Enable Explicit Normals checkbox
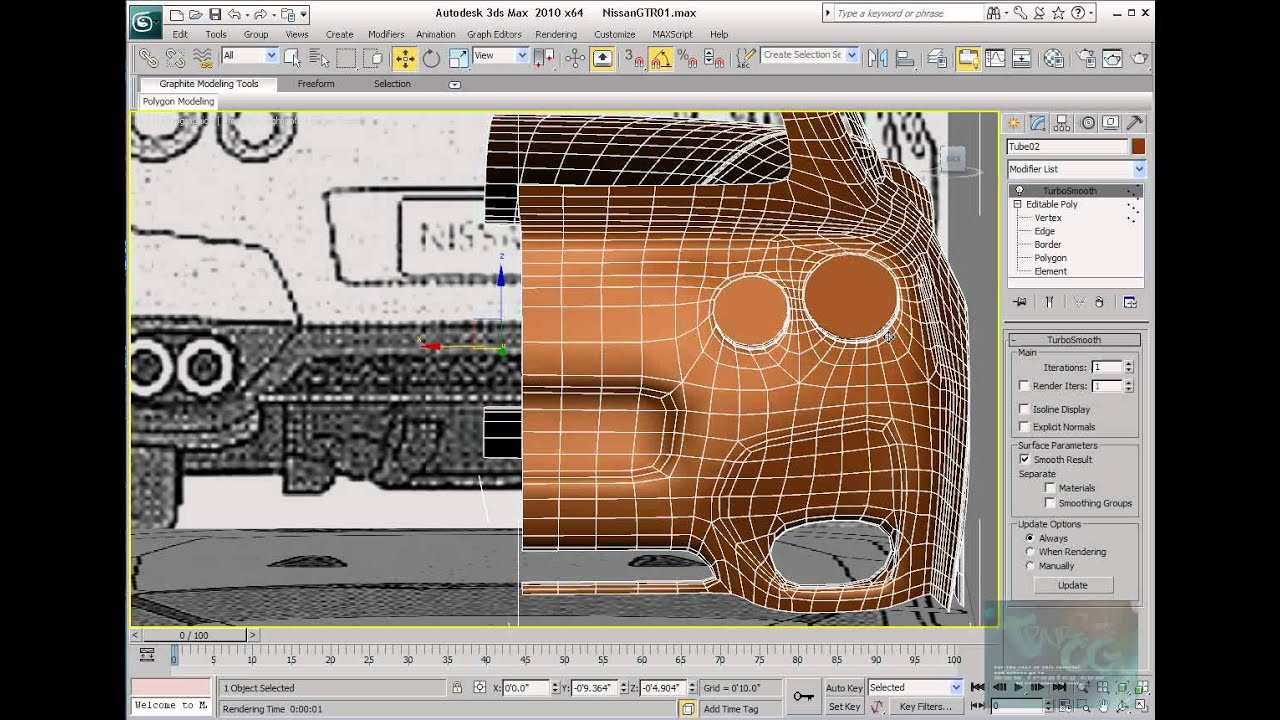 (x=1024, y=427)
